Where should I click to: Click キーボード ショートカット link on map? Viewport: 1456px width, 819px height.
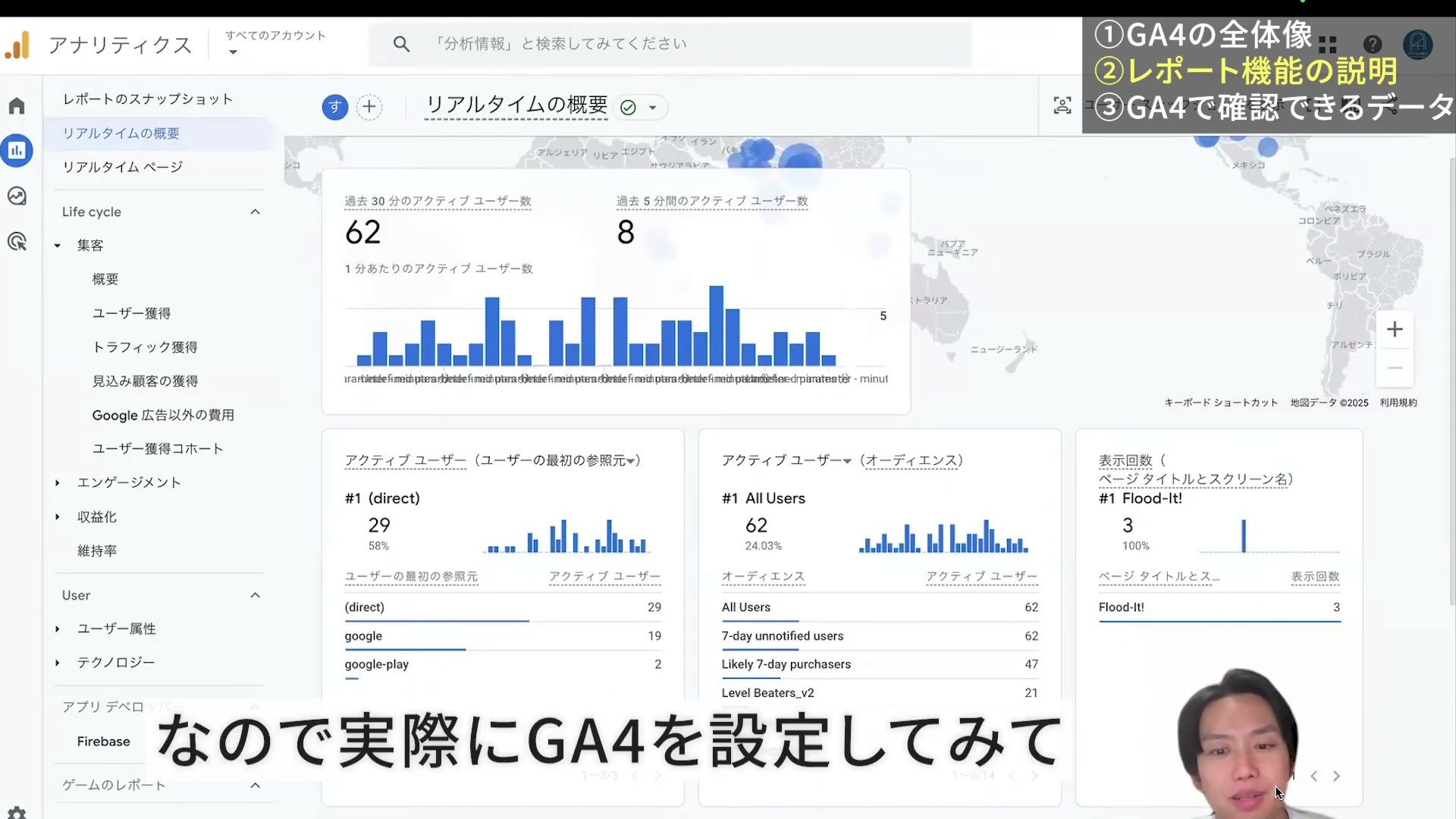tap(1221, 403)
